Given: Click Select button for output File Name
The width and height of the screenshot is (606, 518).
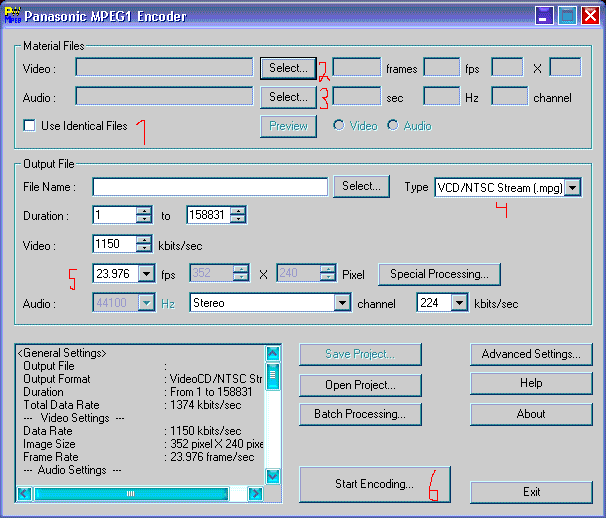Looking at the screenshot, I should click(x=361, y=186).
